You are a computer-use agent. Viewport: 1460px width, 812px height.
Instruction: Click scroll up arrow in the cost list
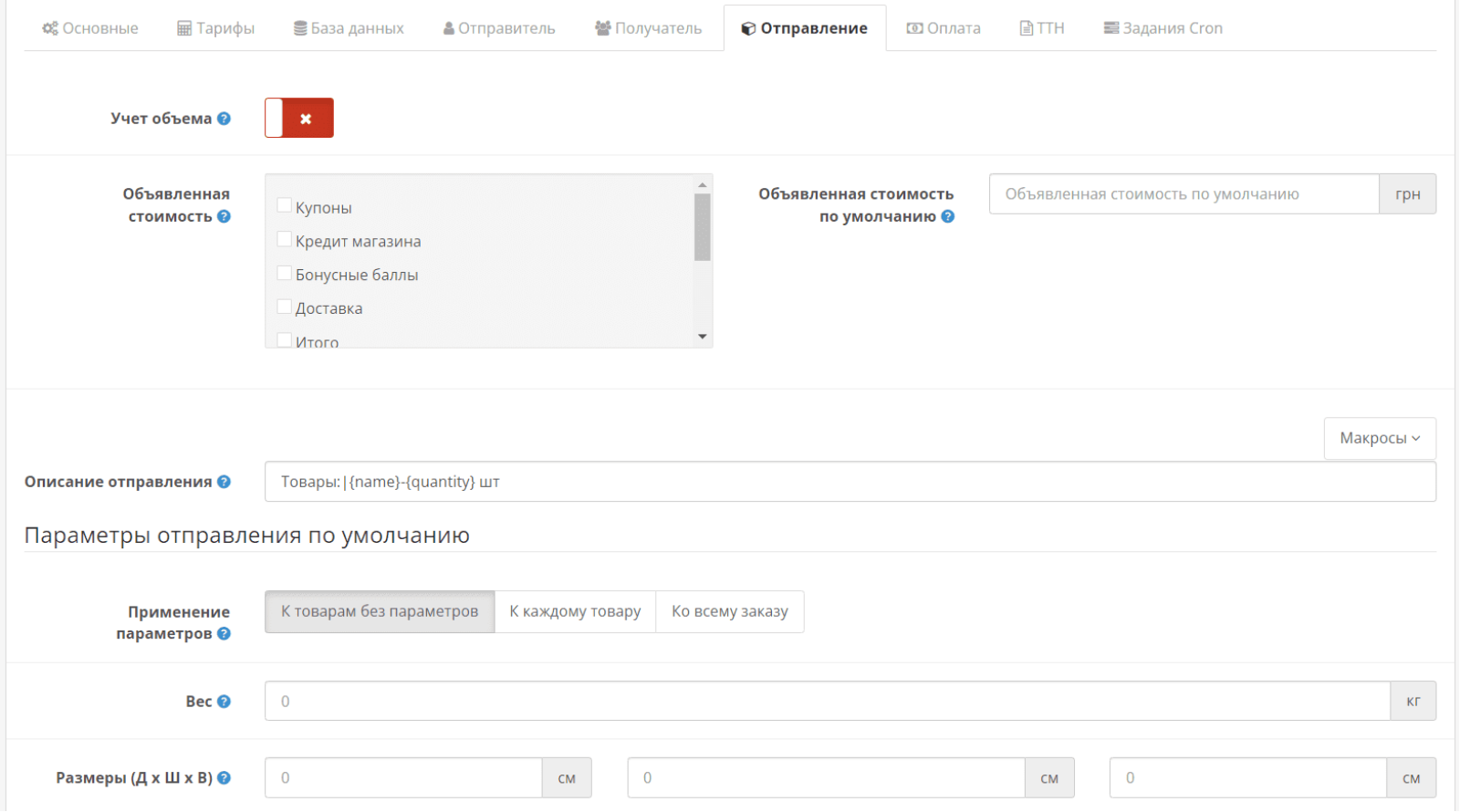point(702,184)
